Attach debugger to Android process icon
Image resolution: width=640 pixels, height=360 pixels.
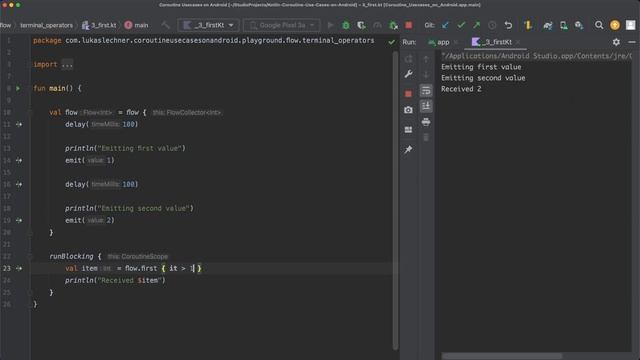393,25
